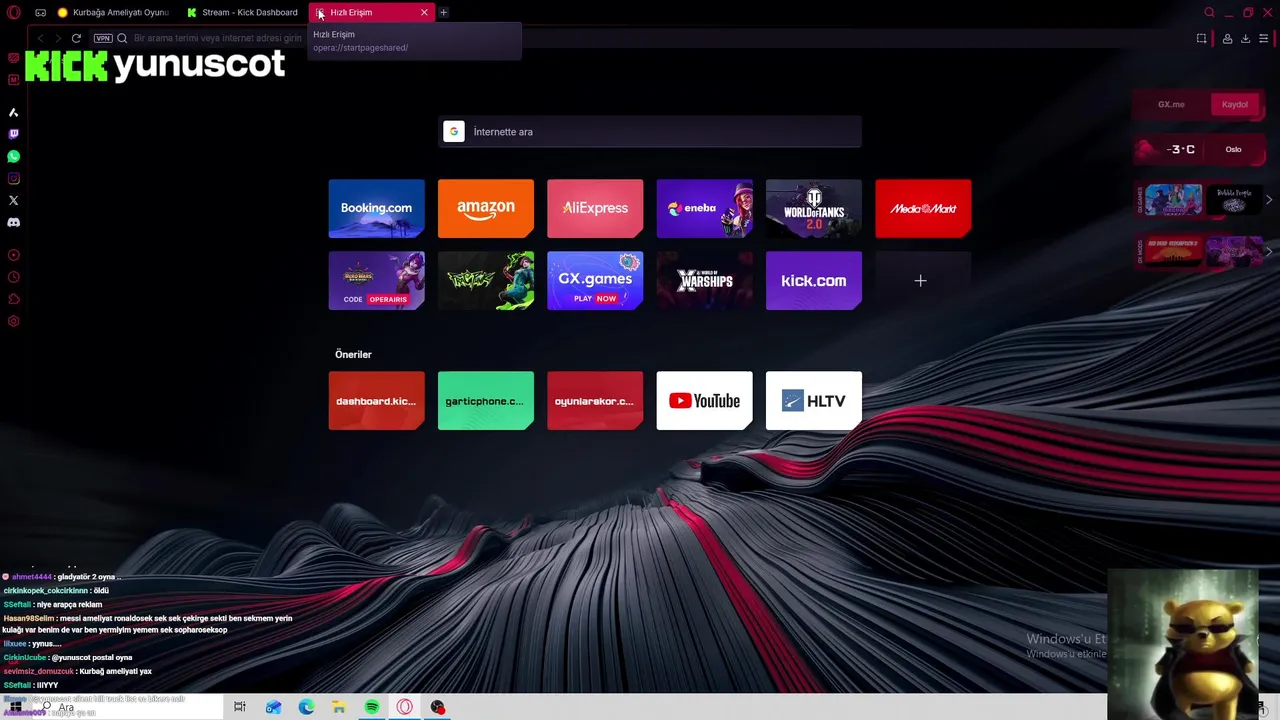Open the World of Tanks speed dial

[x=814, y=208]
